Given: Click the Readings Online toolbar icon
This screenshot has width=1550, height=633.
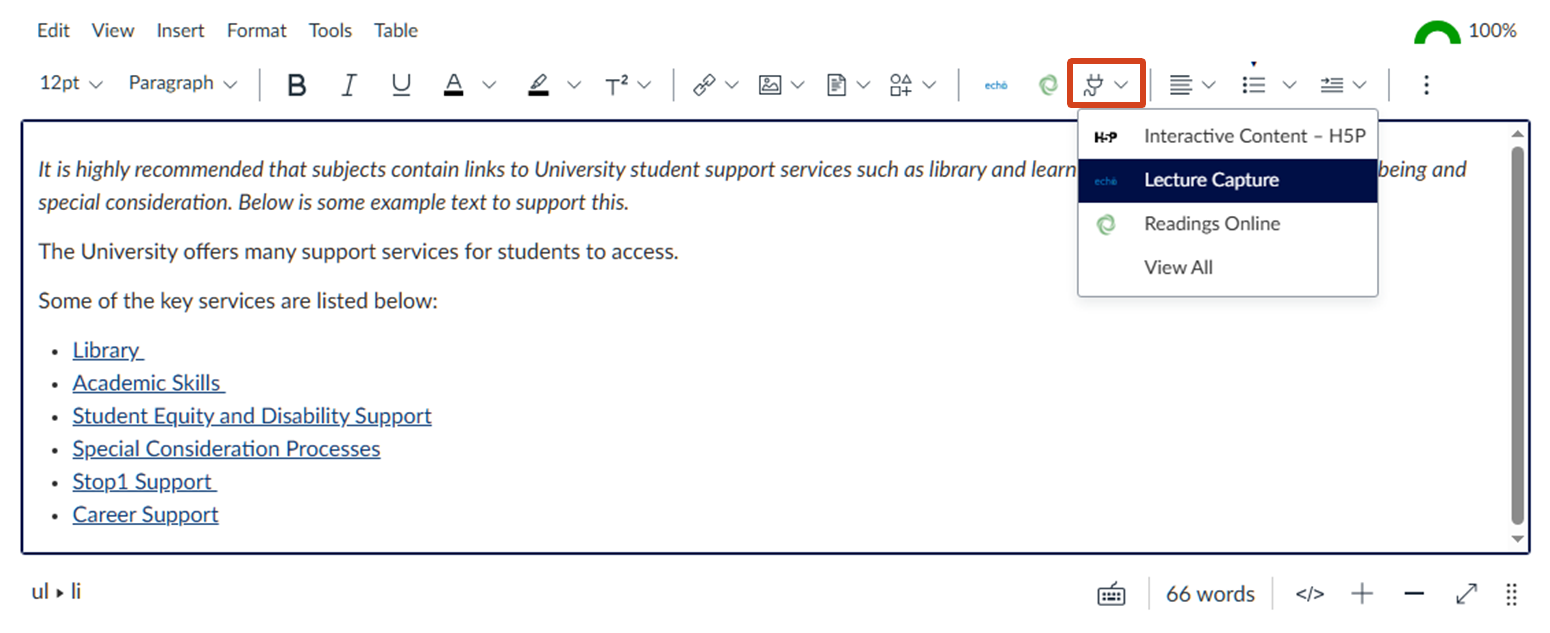Looking at the screenshot, I should 1048,85.
